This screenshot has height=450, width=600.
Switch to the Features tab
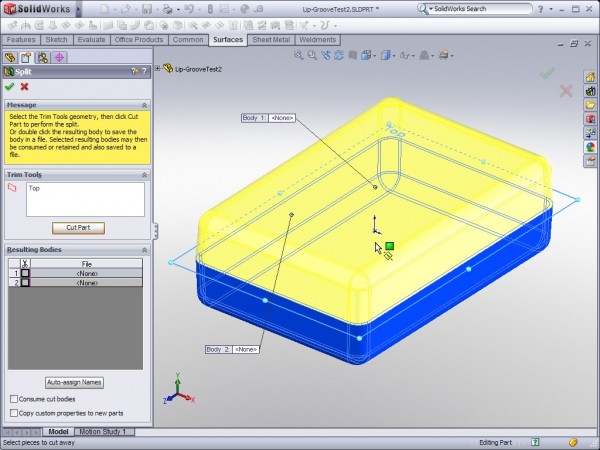(x=21, y=40)
